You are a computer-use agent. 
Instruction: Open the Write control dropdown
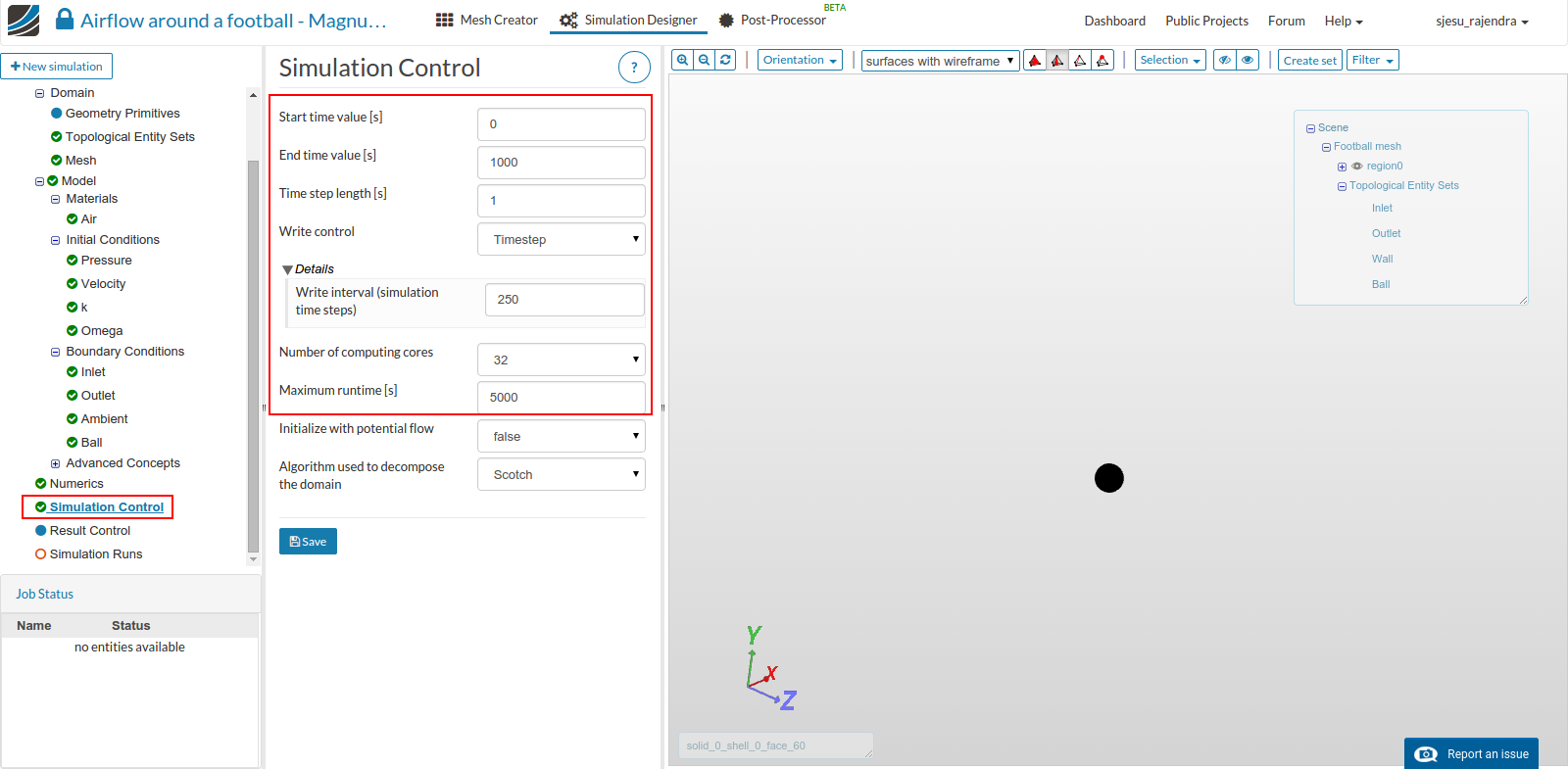562,239
